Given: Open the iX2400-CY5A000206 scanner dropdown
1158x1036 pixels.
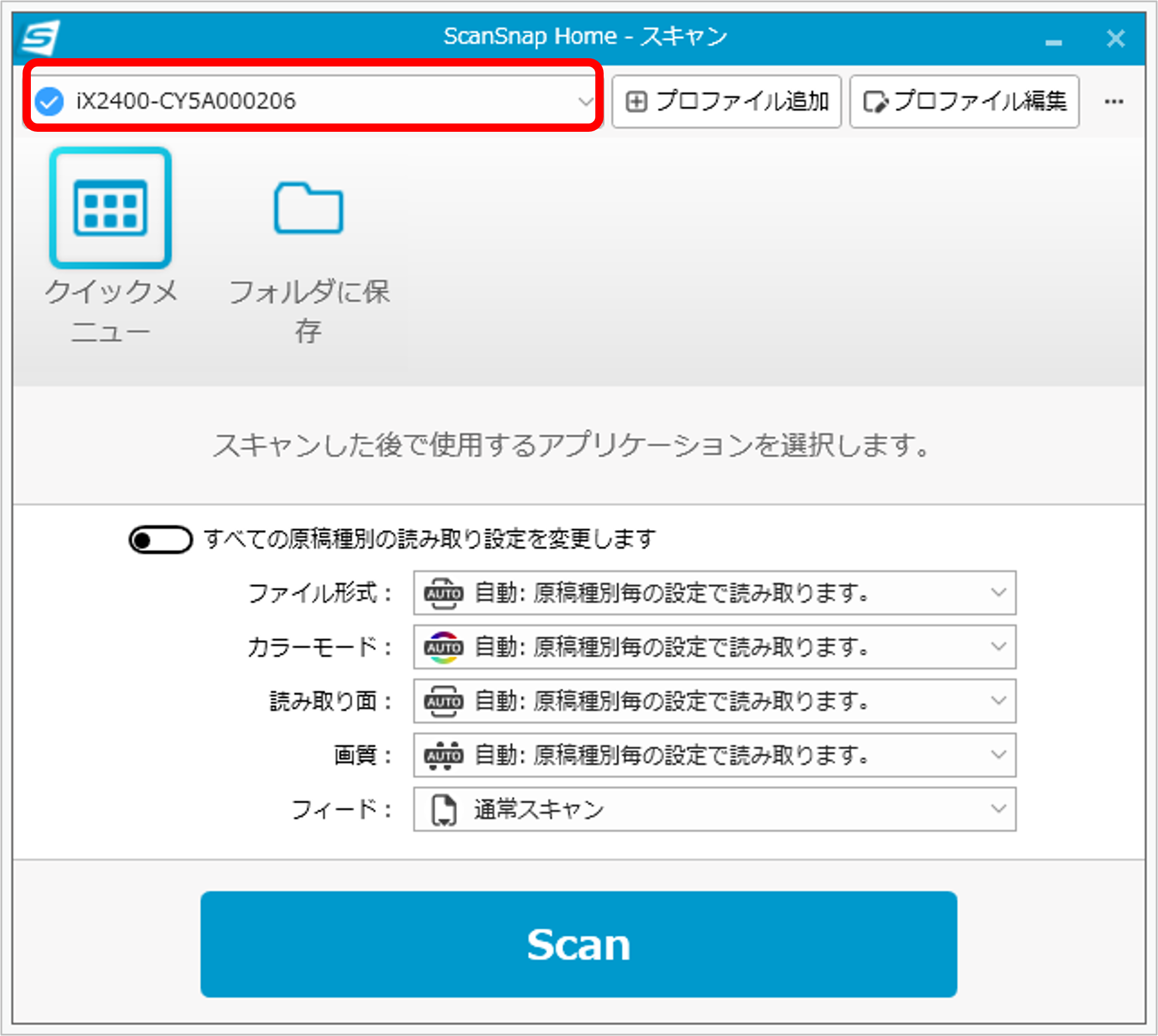Looking at the screenshot, I should (x=585, y=102).
